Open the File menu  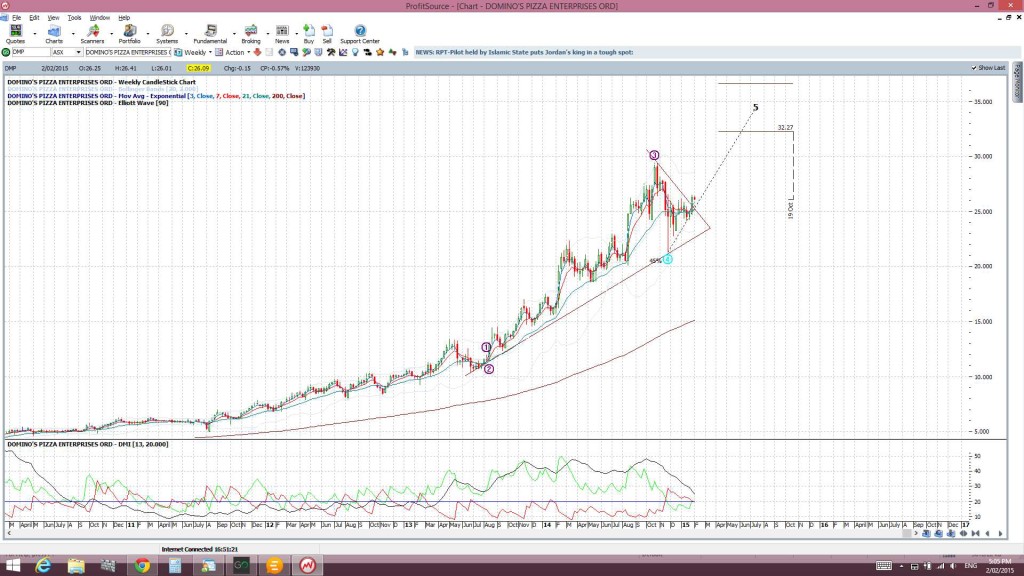tap(16, 18)
